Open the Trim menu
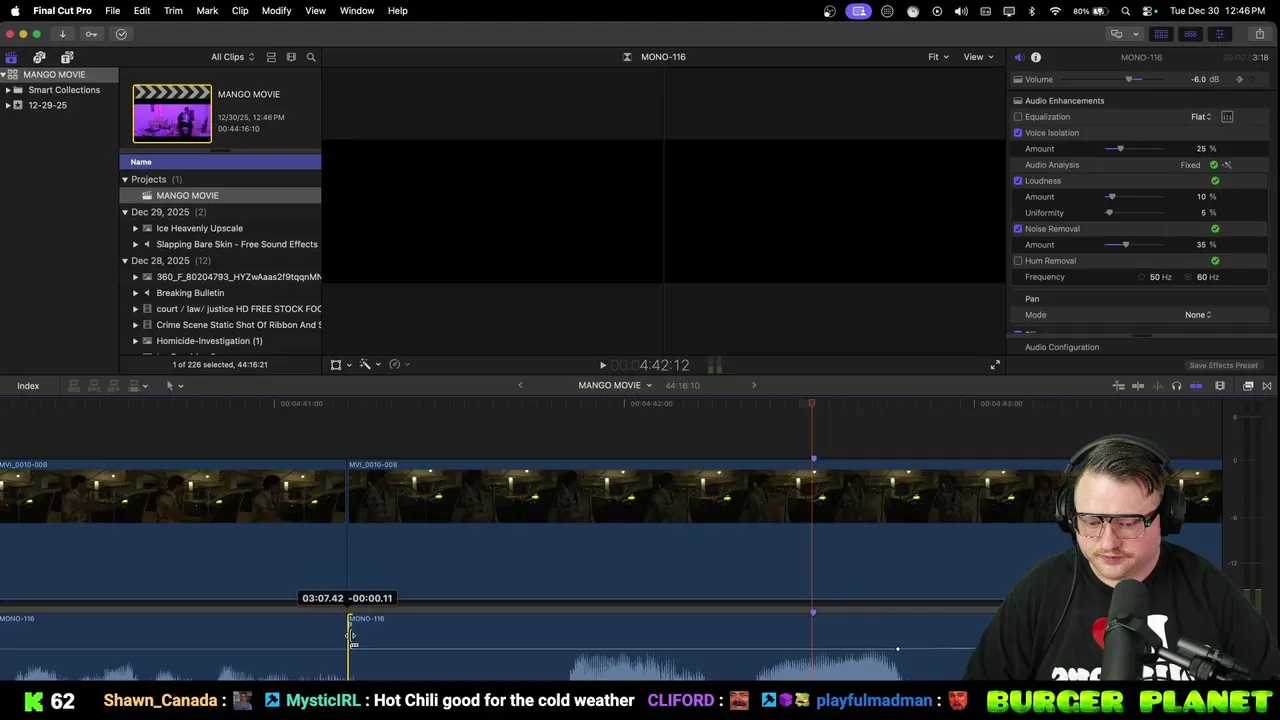1280x720 pixels. (x=173, y=11)
